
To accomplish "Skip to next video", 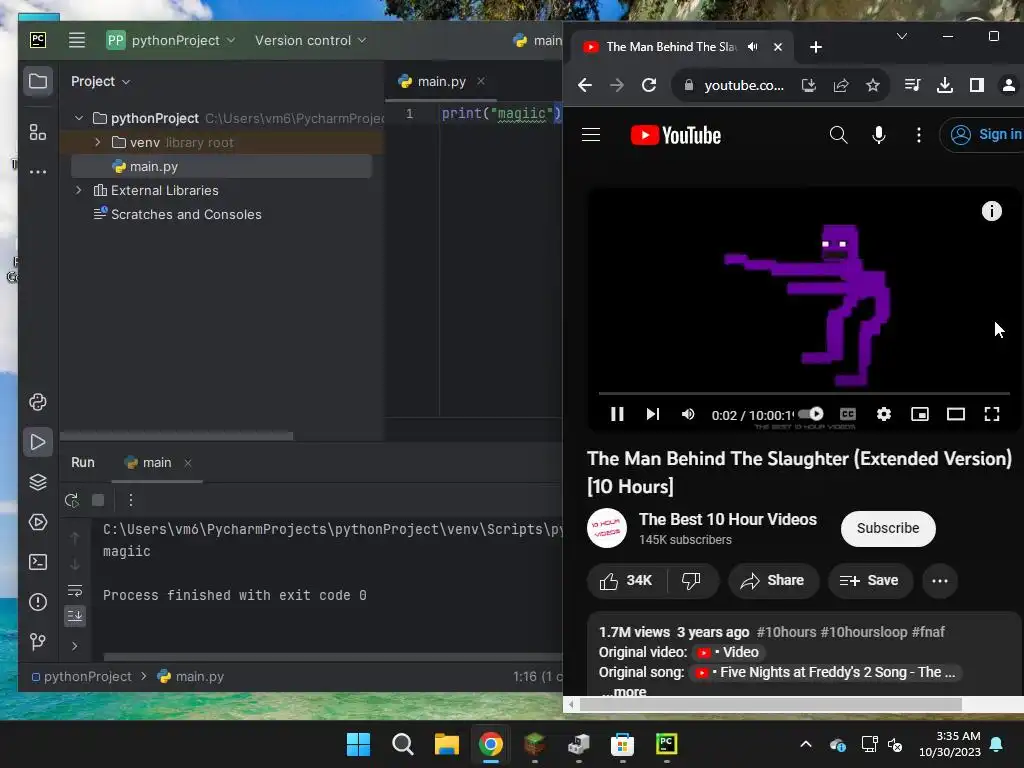I will (x=652, y=414).
